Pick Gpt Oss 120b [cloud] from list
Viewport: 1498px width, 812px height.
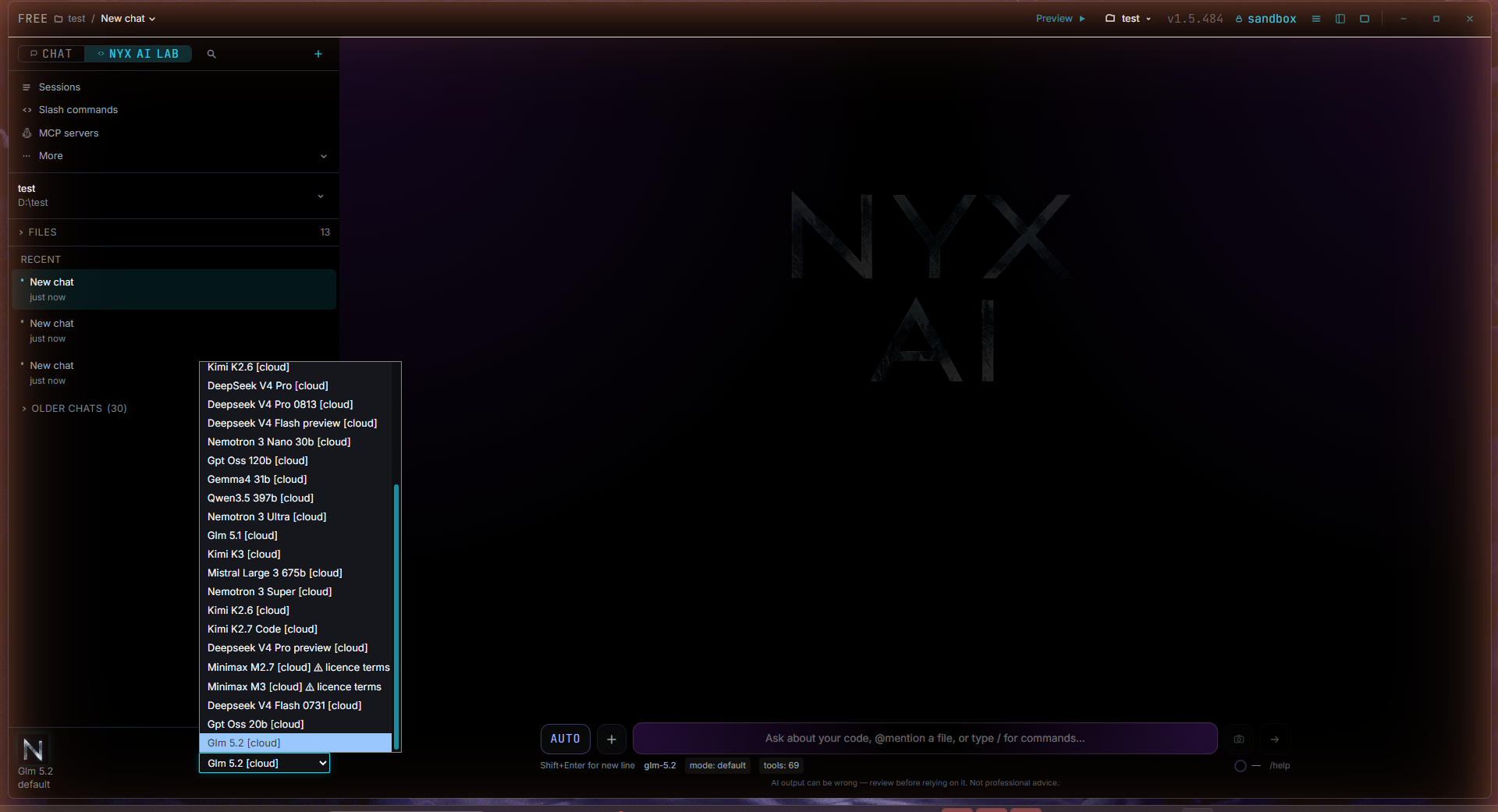tap(296, 461)
